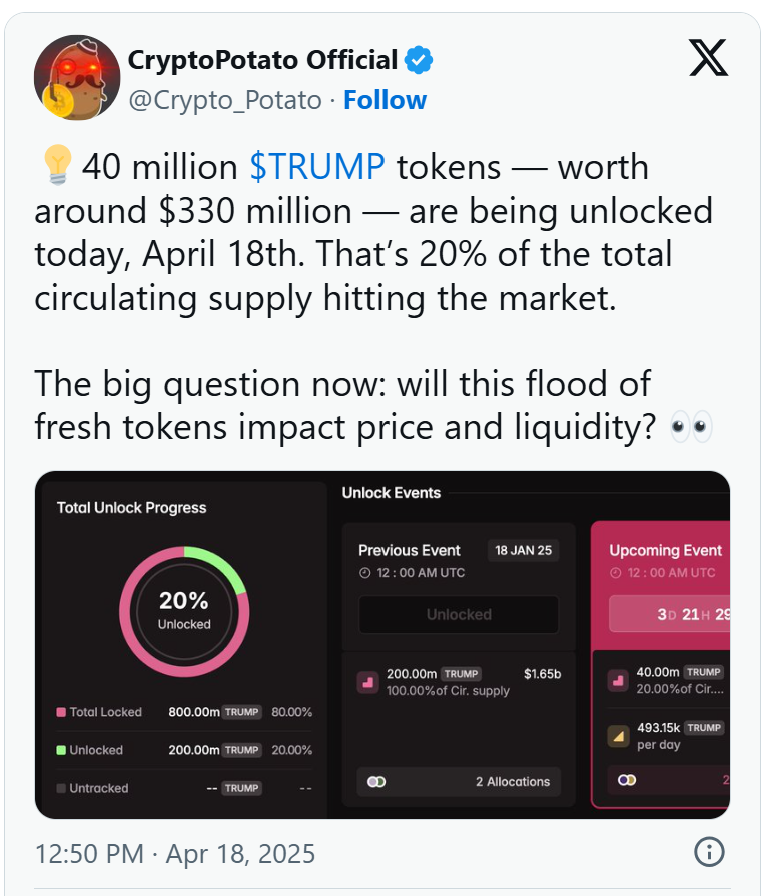Viewport: 766px width, 896px height.
Task: Open the @Crypto_Potato handle
Action: pyautogui.click(x=225, y=100)
